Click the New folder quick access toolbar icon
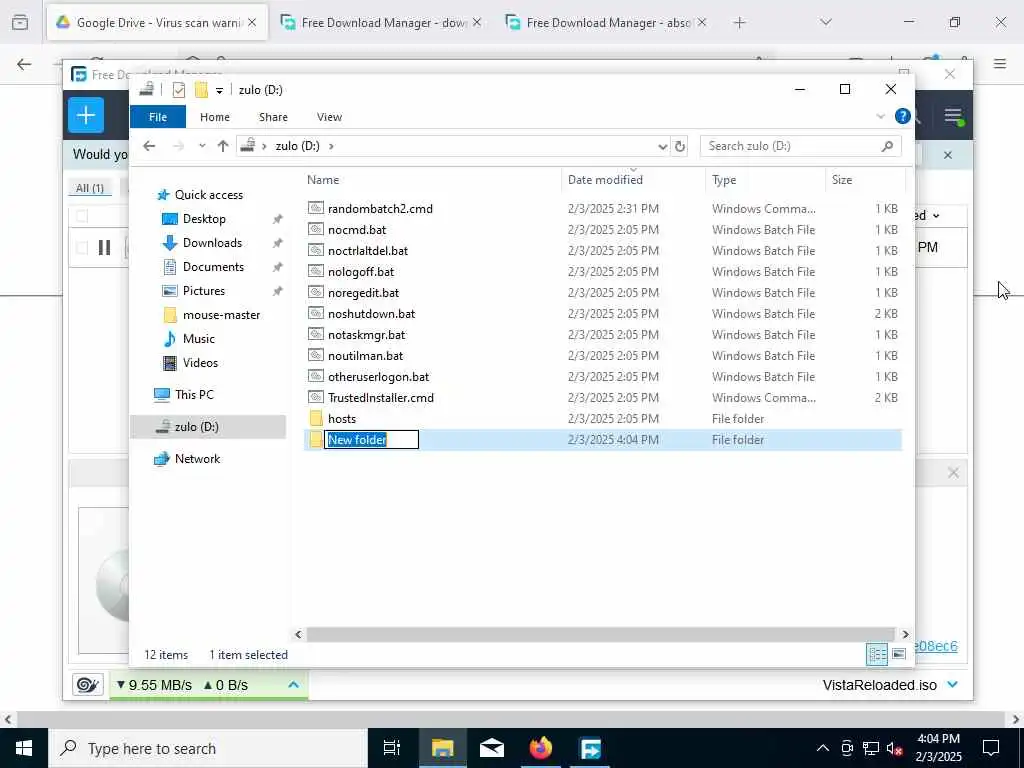The width and height of the screenshot is (1024, 768). pyautogui.click(x=201, y=89)
